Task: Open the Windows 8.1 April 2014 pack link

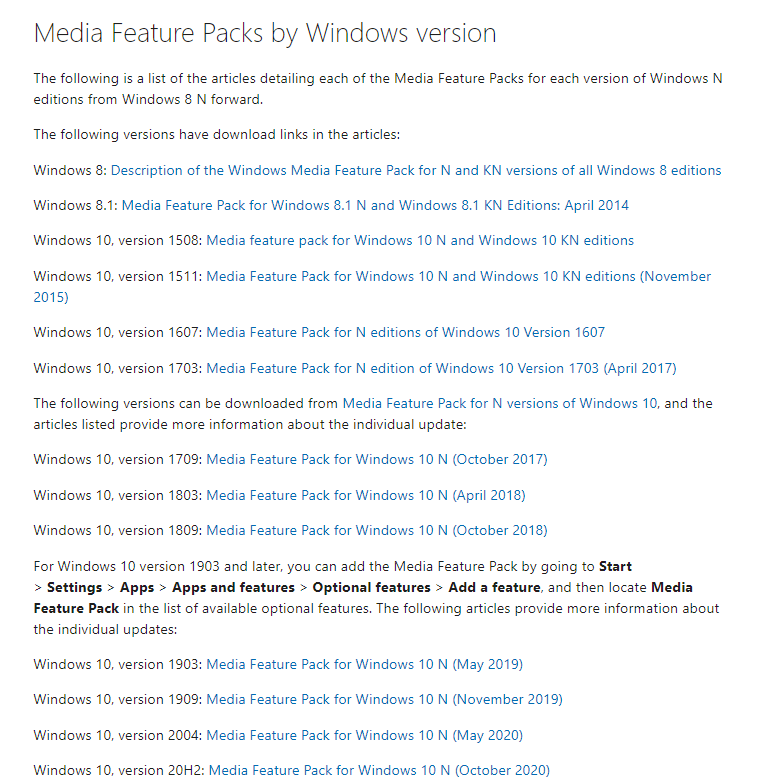Action: 375,205
